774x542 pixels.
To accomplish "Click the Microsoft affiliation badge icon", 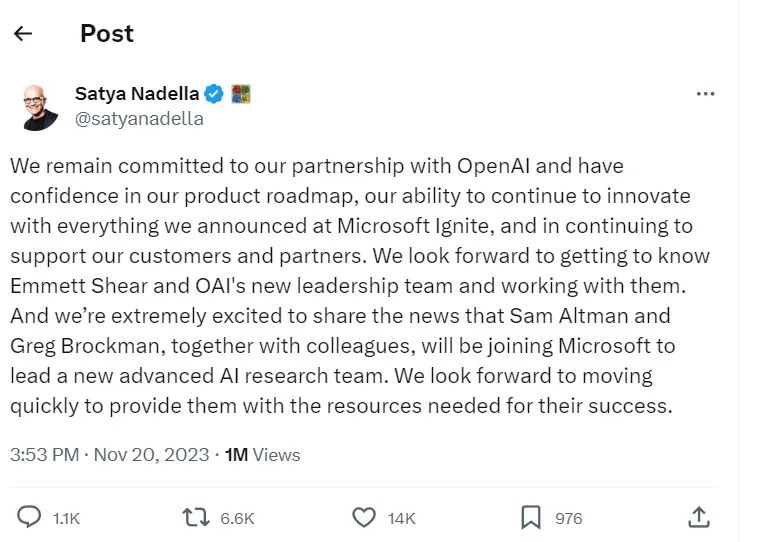I will point(240,94).
